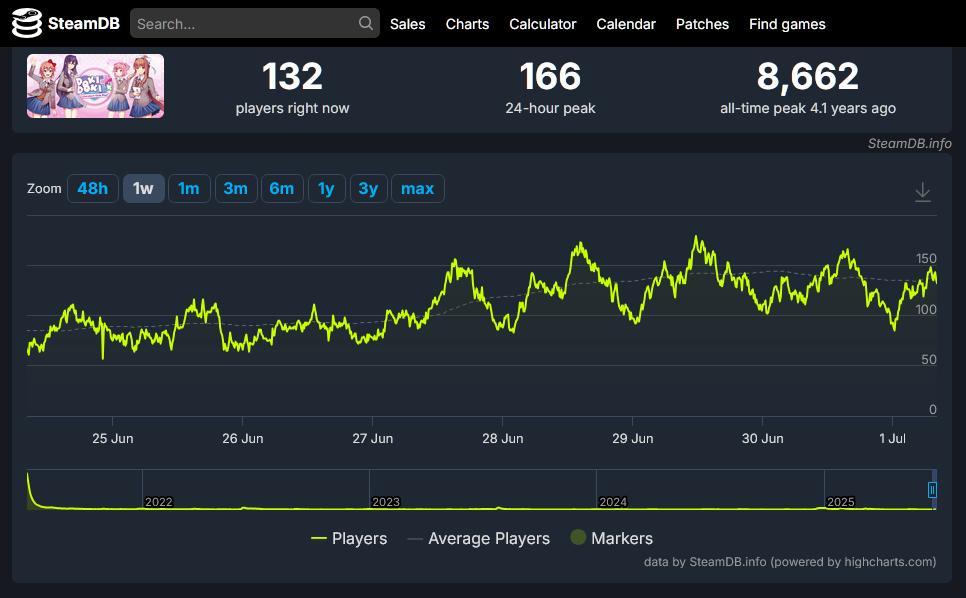Click the 100 y-axis label

[x=926, y=309]
